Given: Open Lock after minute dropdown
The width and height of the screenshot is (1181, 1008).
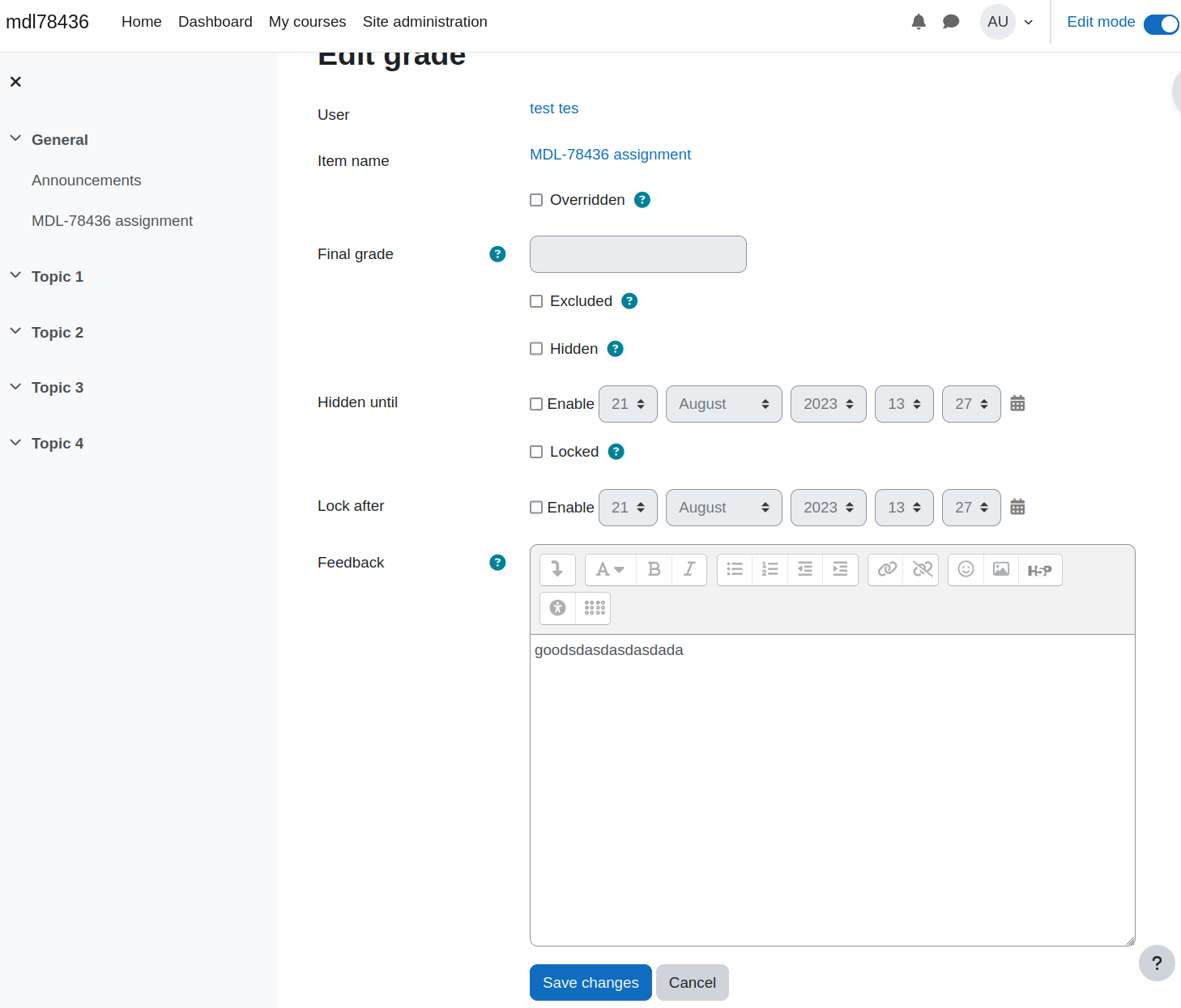Looking at the screenshot, I should click(971, 508).
